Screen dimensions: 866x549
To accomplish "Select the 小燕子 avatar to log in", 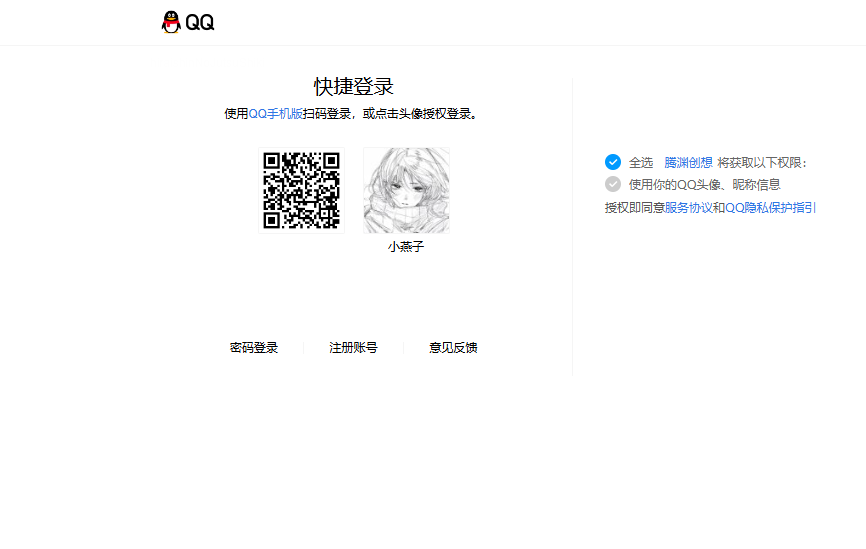I will coord(406,191).
